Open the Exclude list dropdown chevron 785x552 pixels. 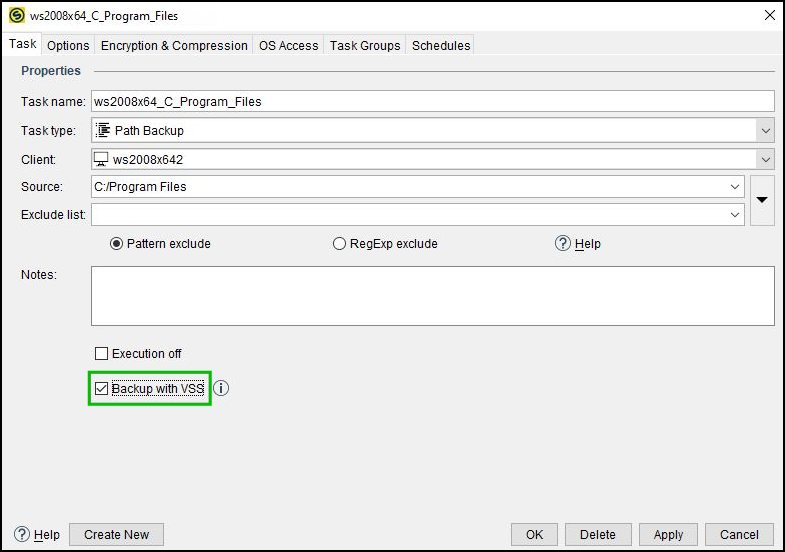coord(734,215)
